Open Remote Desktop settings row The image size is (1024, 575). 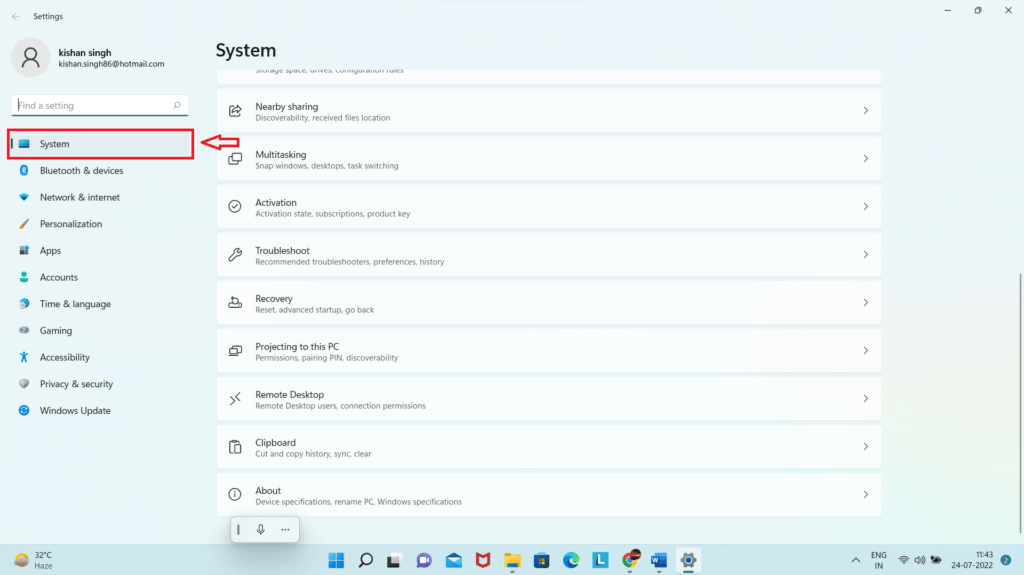(x=549, y=399)
